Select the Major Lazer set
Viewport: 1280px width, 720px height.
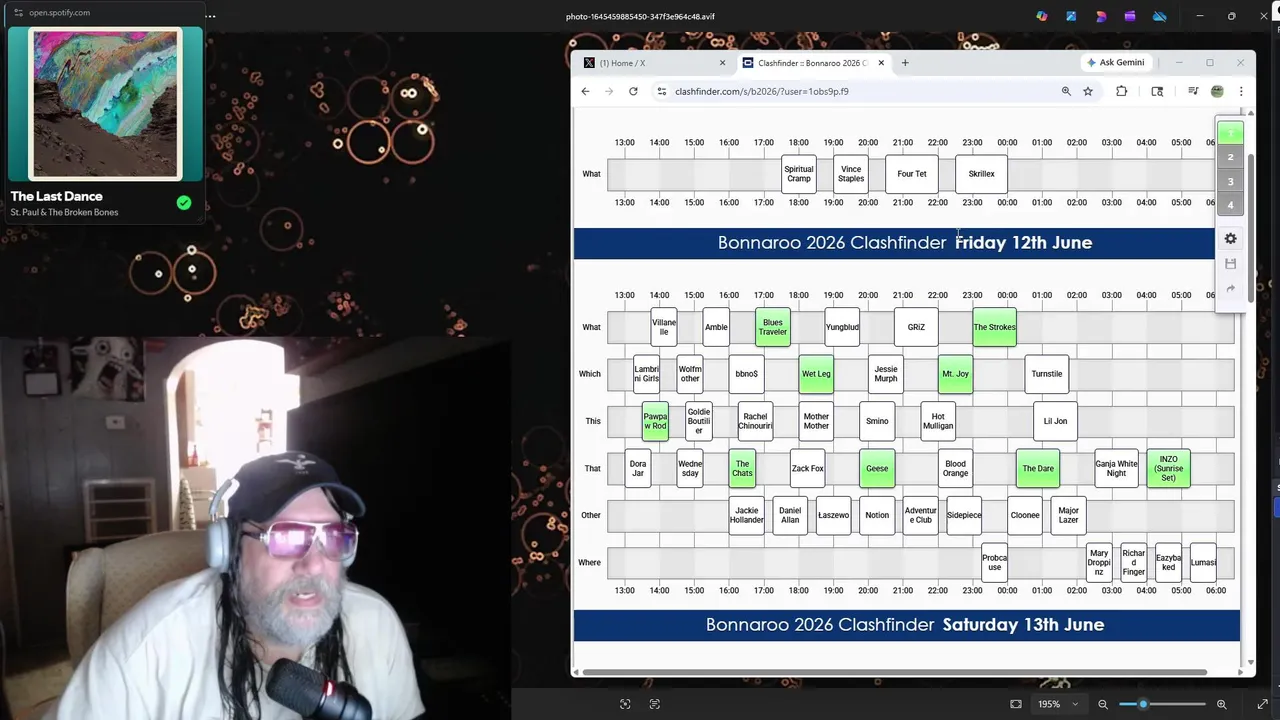(x=1069, y=515)
